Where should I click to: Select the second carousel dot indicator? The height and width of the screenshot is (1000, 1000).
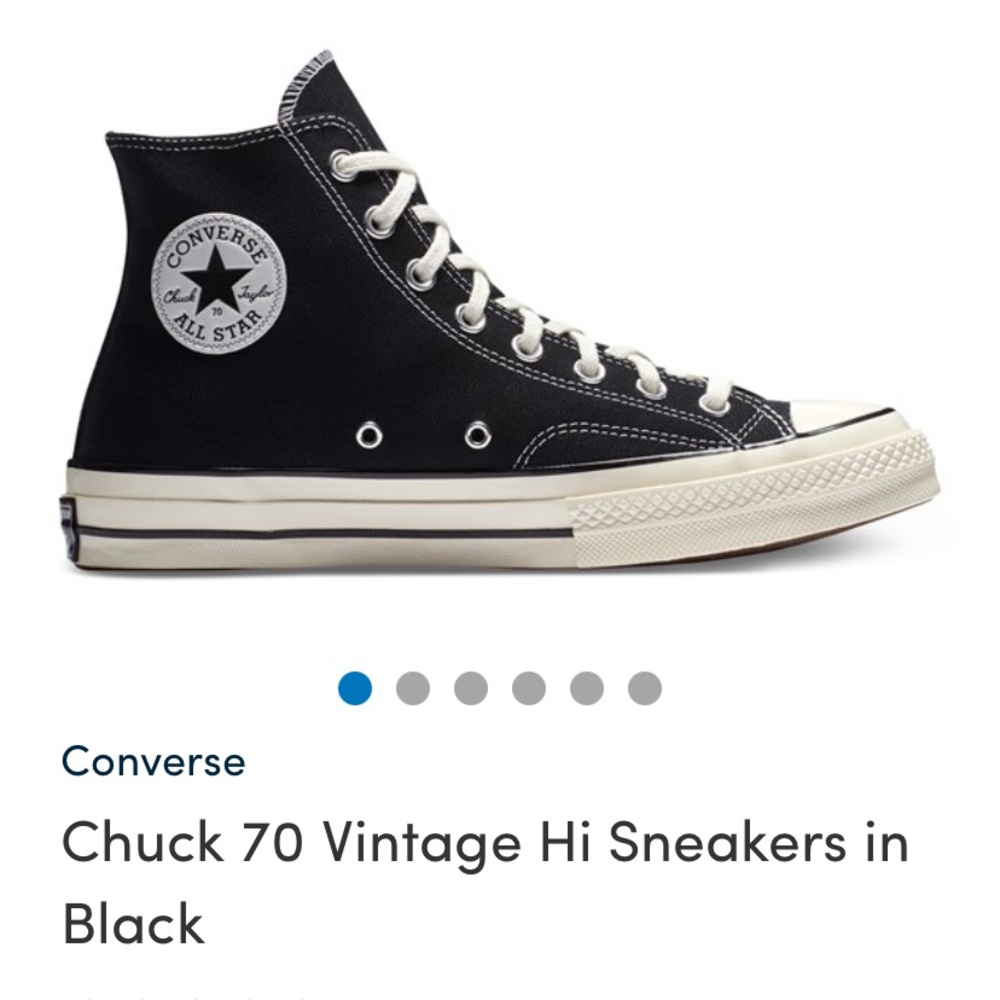coord(410,685)
